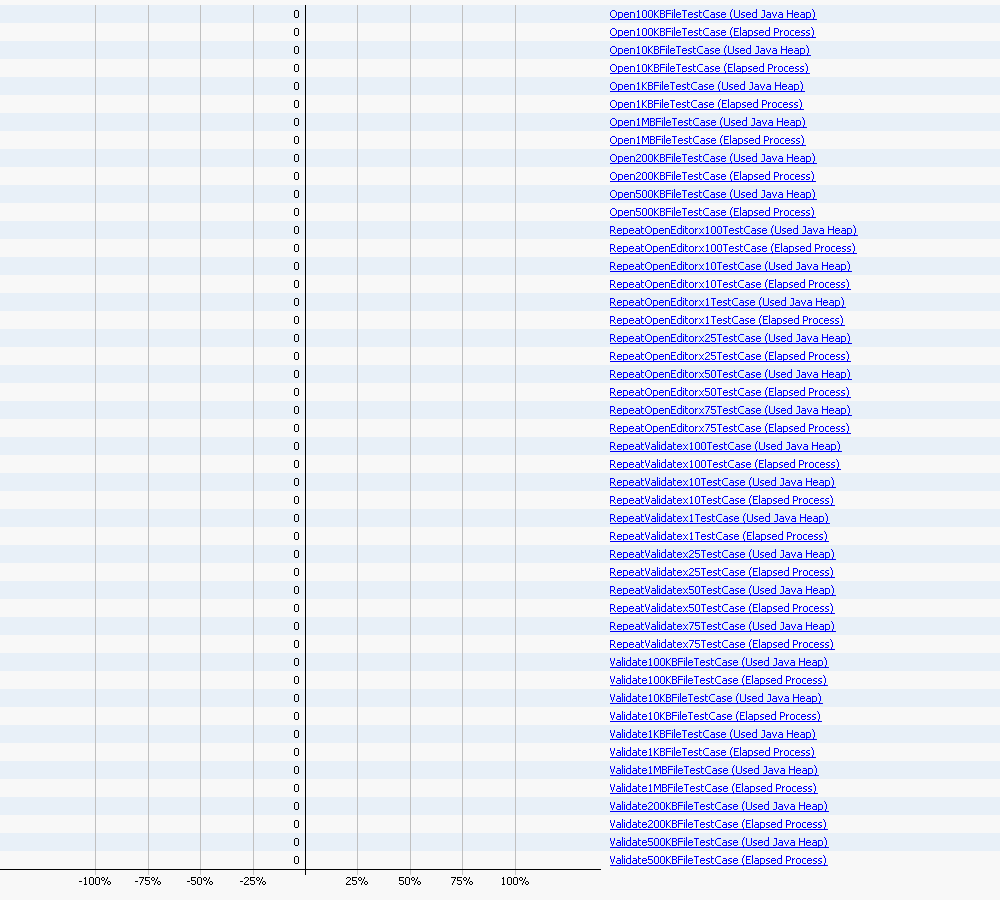This screenshot has width=1000, height=900.
Task: Click Open500KBFileTestCase (Elapsed Process) link
Action: [x=712, y=212]
